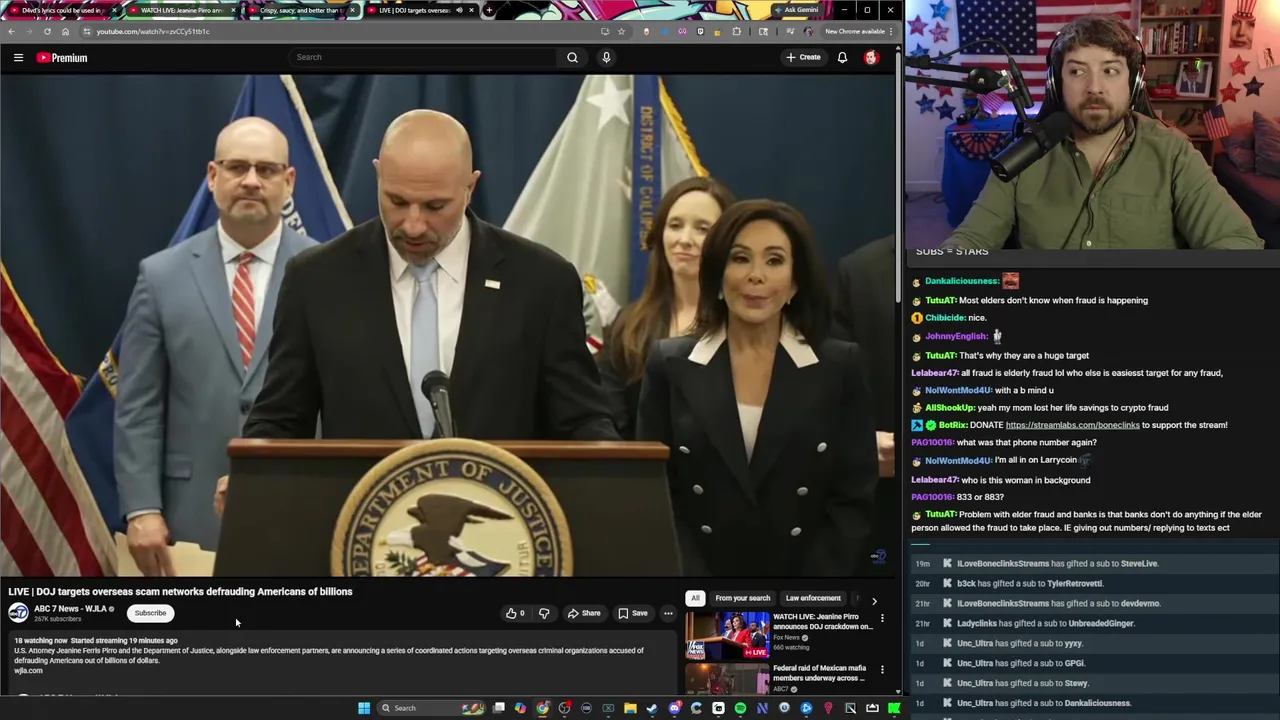Image resolution: width=1280 pixels, height=720 pixels.
Task: Expand more filter chips with arrow
Action: pyautogui.click(x=874, y=601)
